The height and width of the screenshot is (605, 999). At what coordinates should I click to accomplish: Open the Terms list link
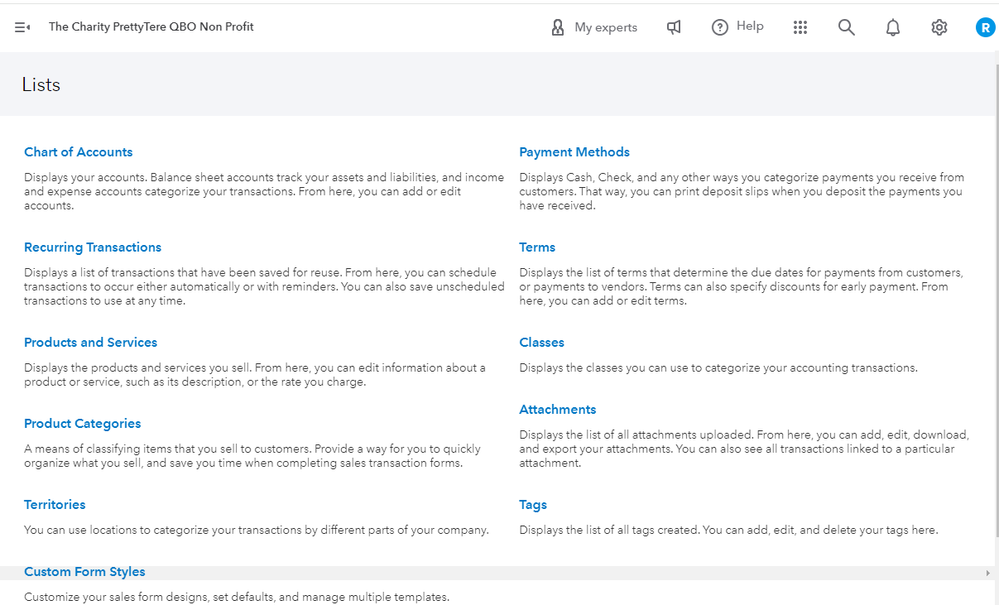(537, 247)
